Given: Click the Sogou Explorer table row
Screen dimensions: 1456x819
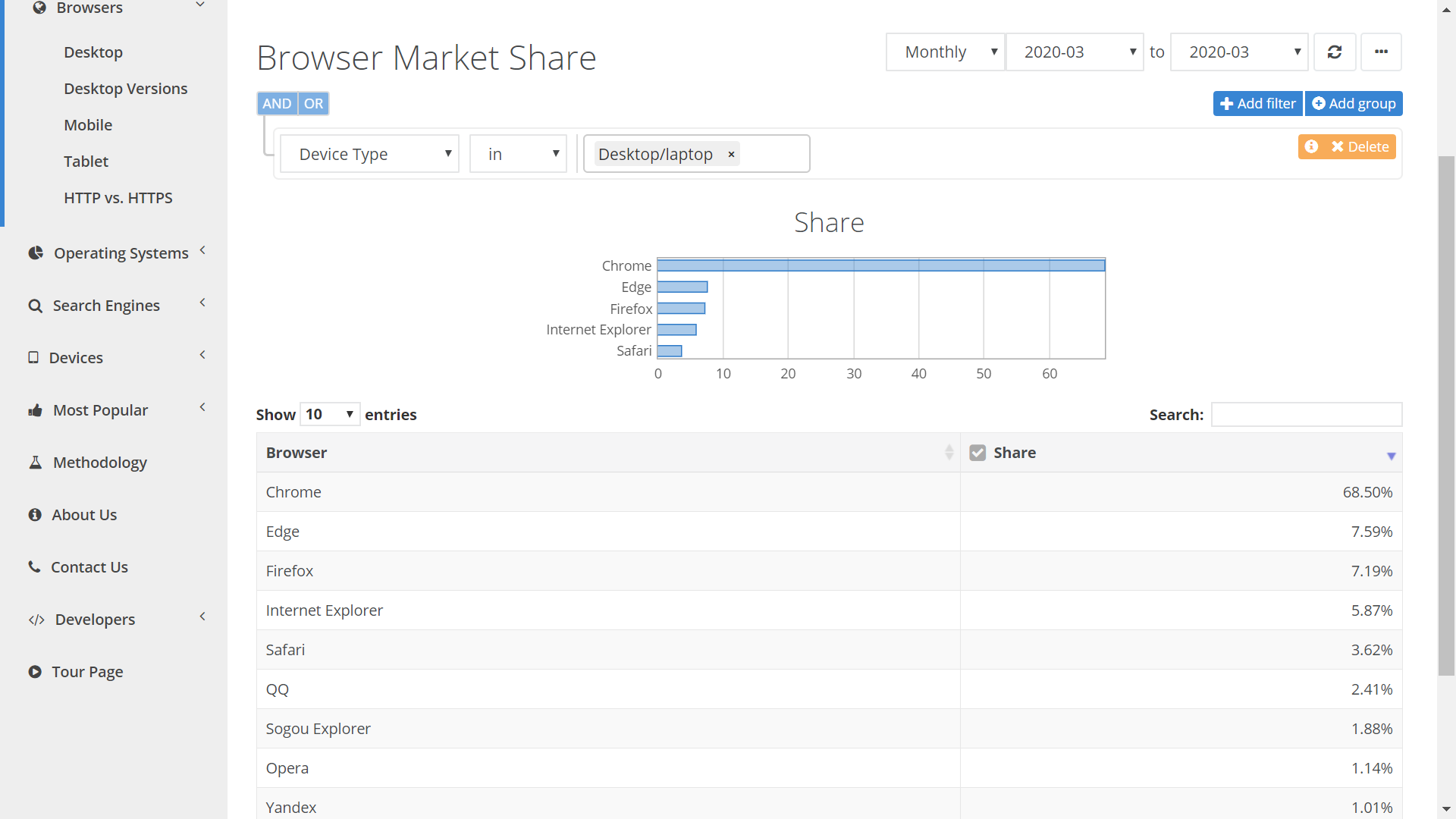Looking at the screenshot, I should 830,729.
